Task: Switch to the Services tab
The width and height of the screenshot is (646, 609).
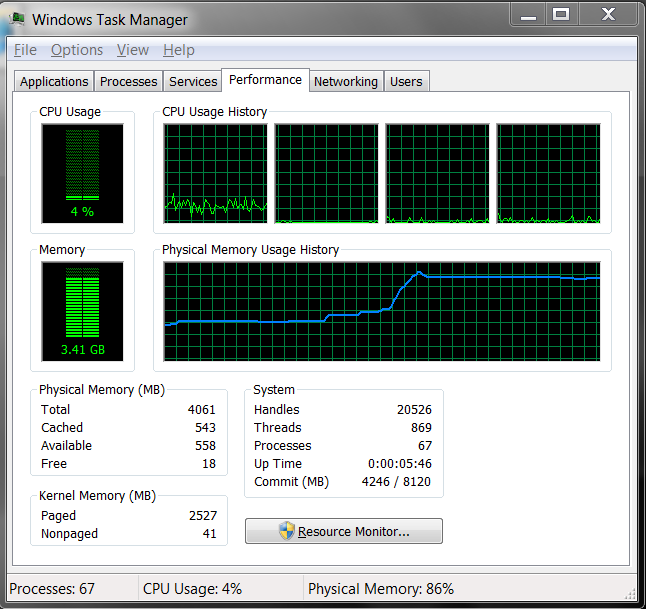Action: pos(193,81)
